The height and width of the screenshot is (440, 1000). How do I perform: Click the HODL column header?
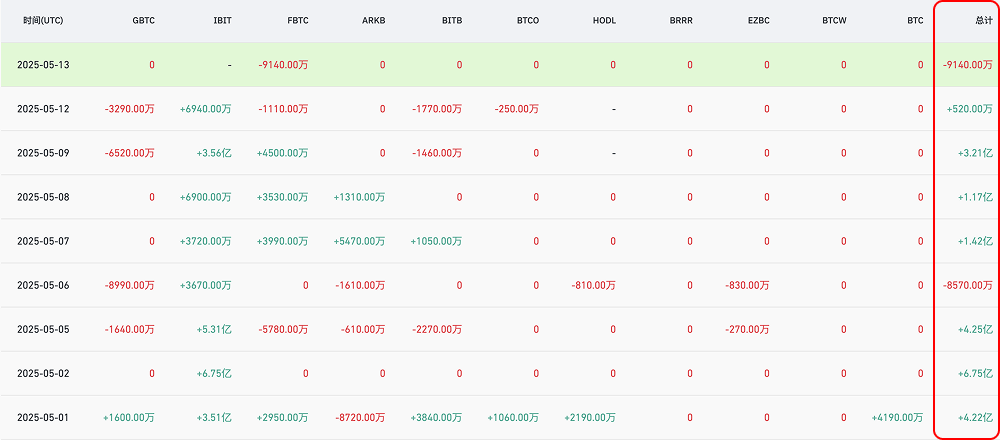(605, 20)
